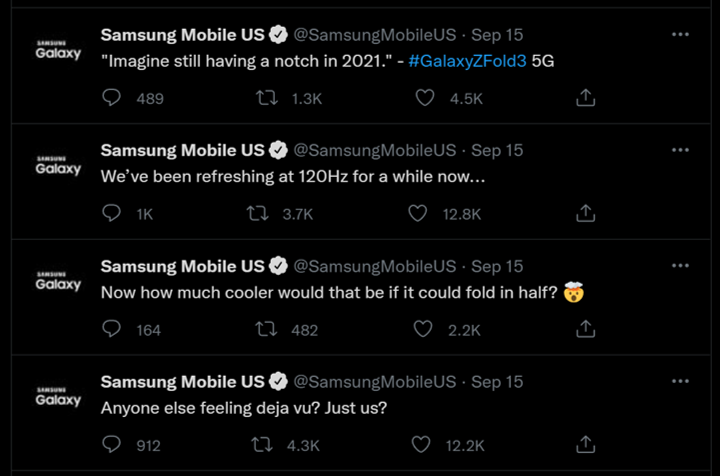Open more options on fold in half tweet

[680, 266]
